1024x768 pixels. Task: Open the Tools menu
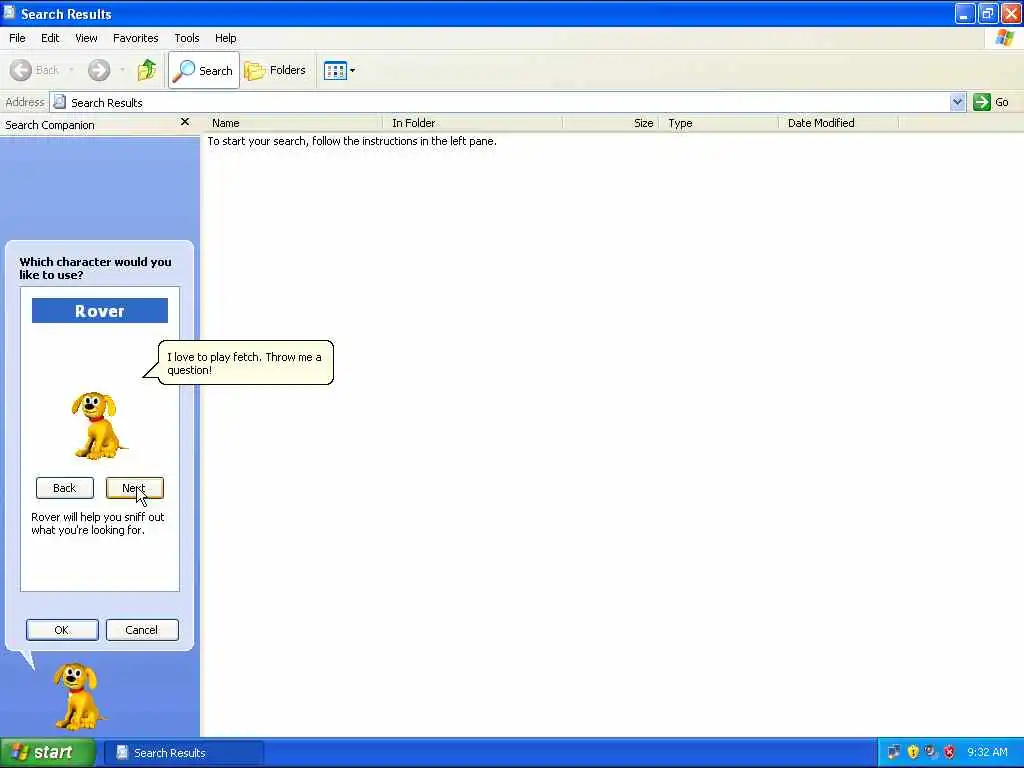[x=187, y=38]
